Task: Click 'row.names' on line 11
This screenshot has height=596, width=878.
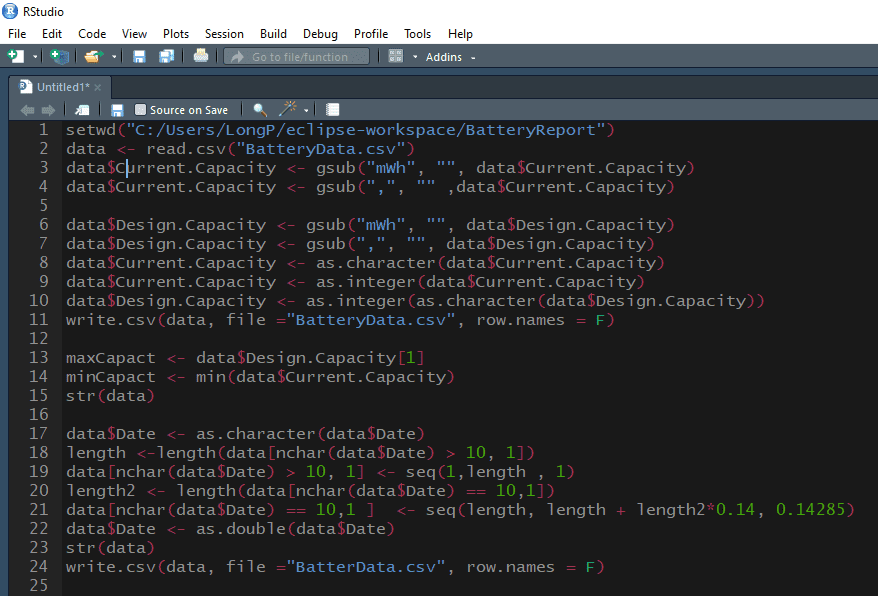Action: [x=520, y=320]
